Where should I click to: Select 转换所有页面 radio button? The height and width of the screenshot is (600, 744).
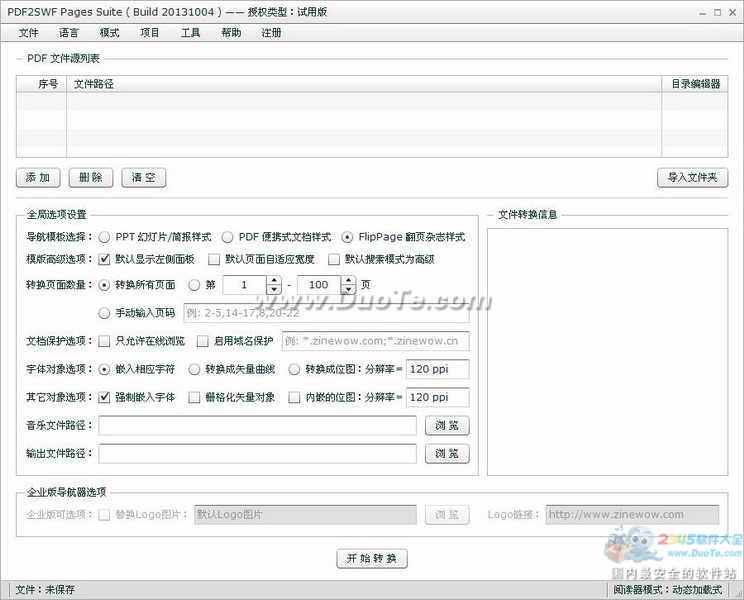(x=104, y=286)
